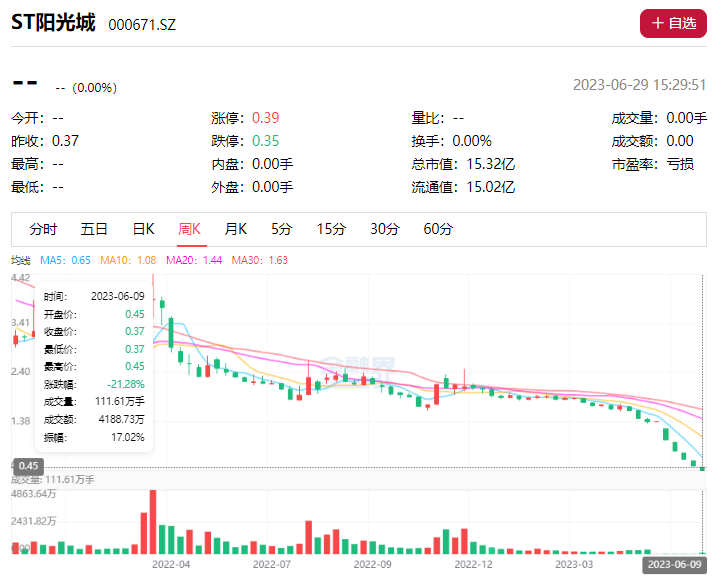Viewport: 718px width, 580px height.
Task: Click the tallest red volume bar
Action: coord(153,522)
